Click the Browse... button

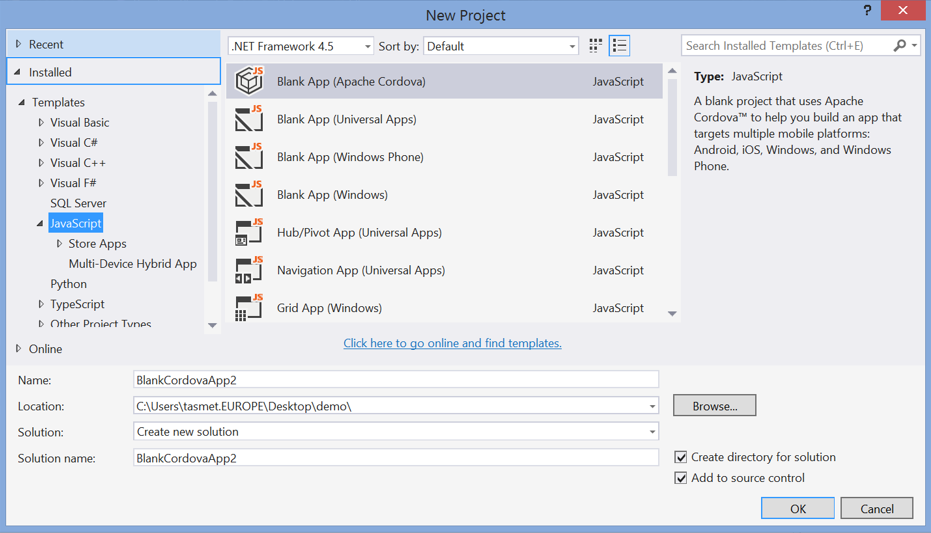tap(715, 406)
